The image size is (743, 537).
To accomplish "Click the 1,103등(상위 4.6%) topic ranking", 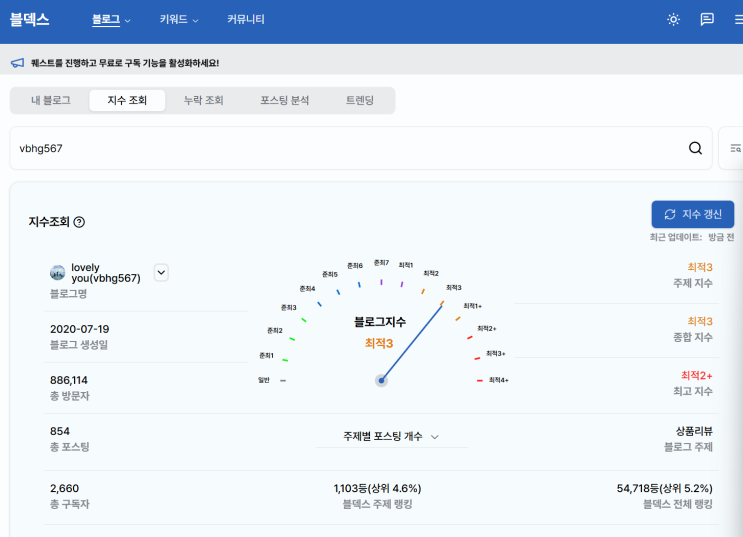I will coord(377,488).
